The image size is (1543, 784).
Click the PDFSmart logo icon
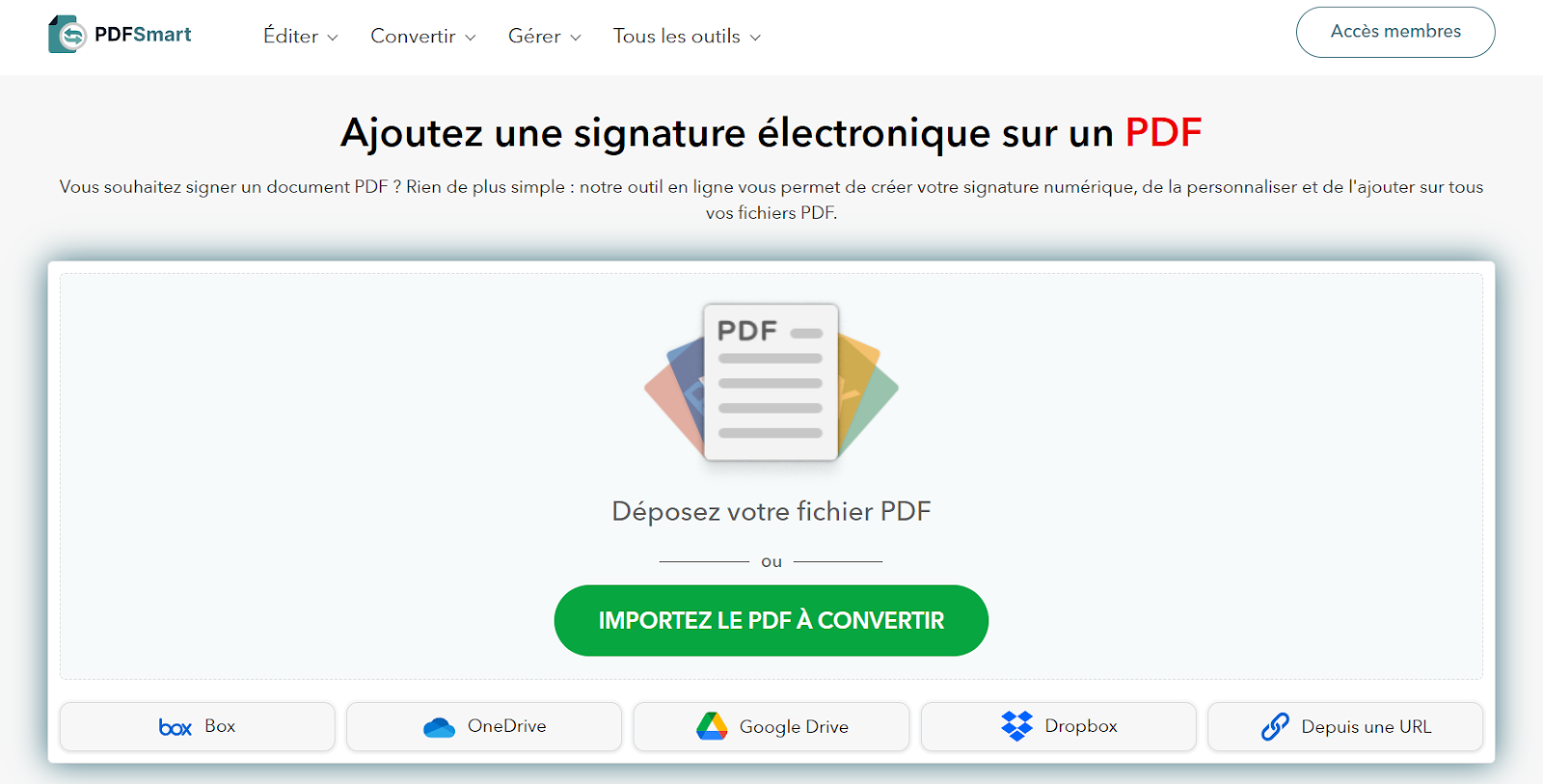tap(65, 32)
